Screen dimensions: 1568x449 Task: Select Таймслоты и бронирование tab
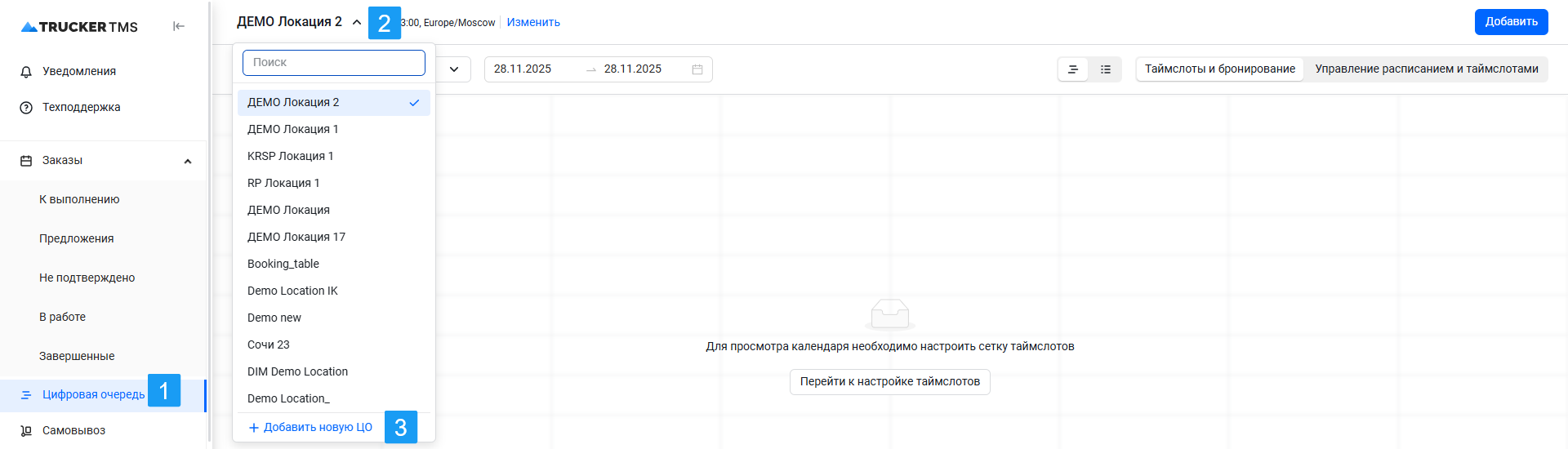pyautogui.click(x=1219, y=69)
